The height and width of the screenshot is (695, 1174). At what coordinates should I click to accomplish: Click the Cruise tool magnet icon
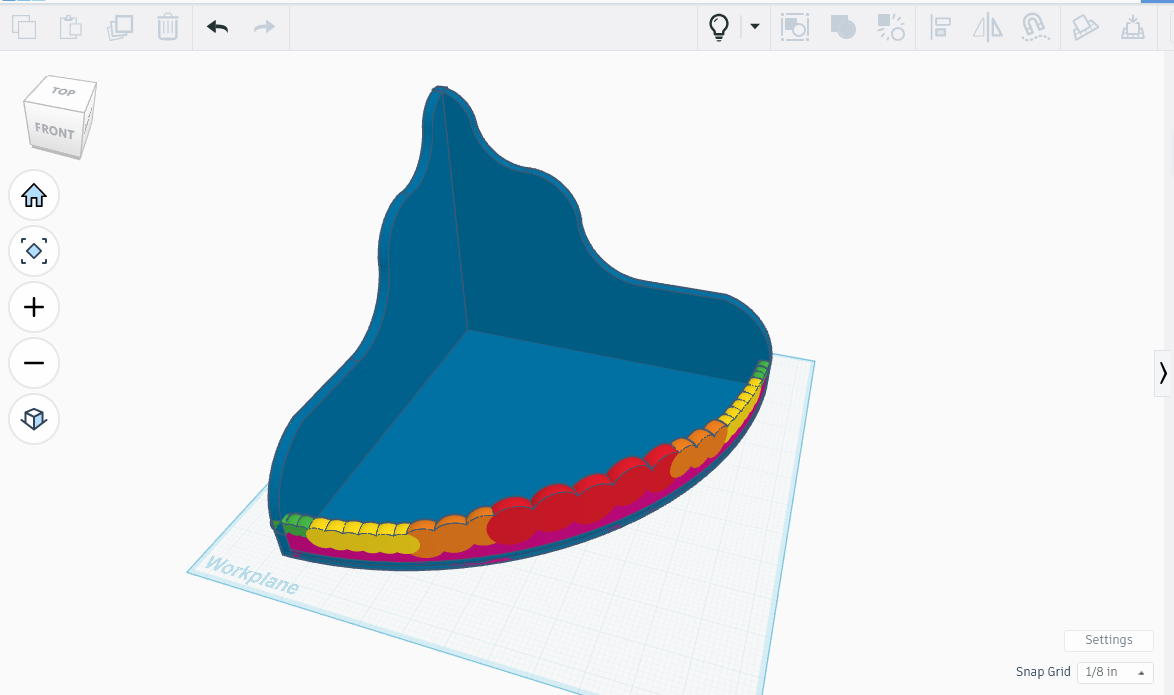click(x=1035, y=27)
